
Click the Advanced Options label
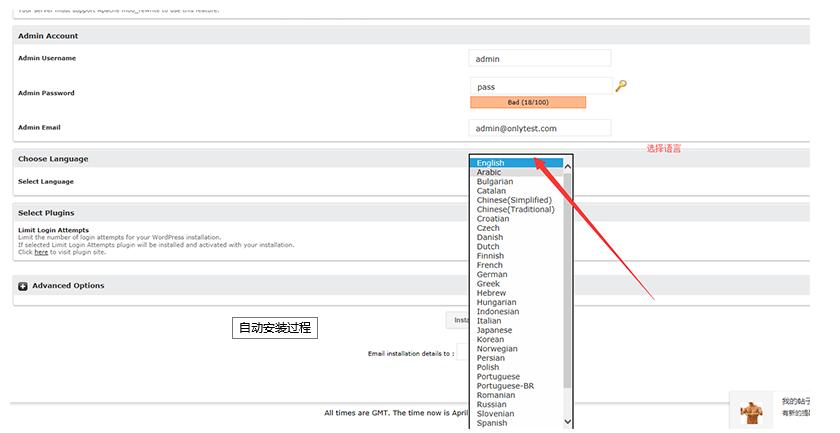[x=68, y=286]
